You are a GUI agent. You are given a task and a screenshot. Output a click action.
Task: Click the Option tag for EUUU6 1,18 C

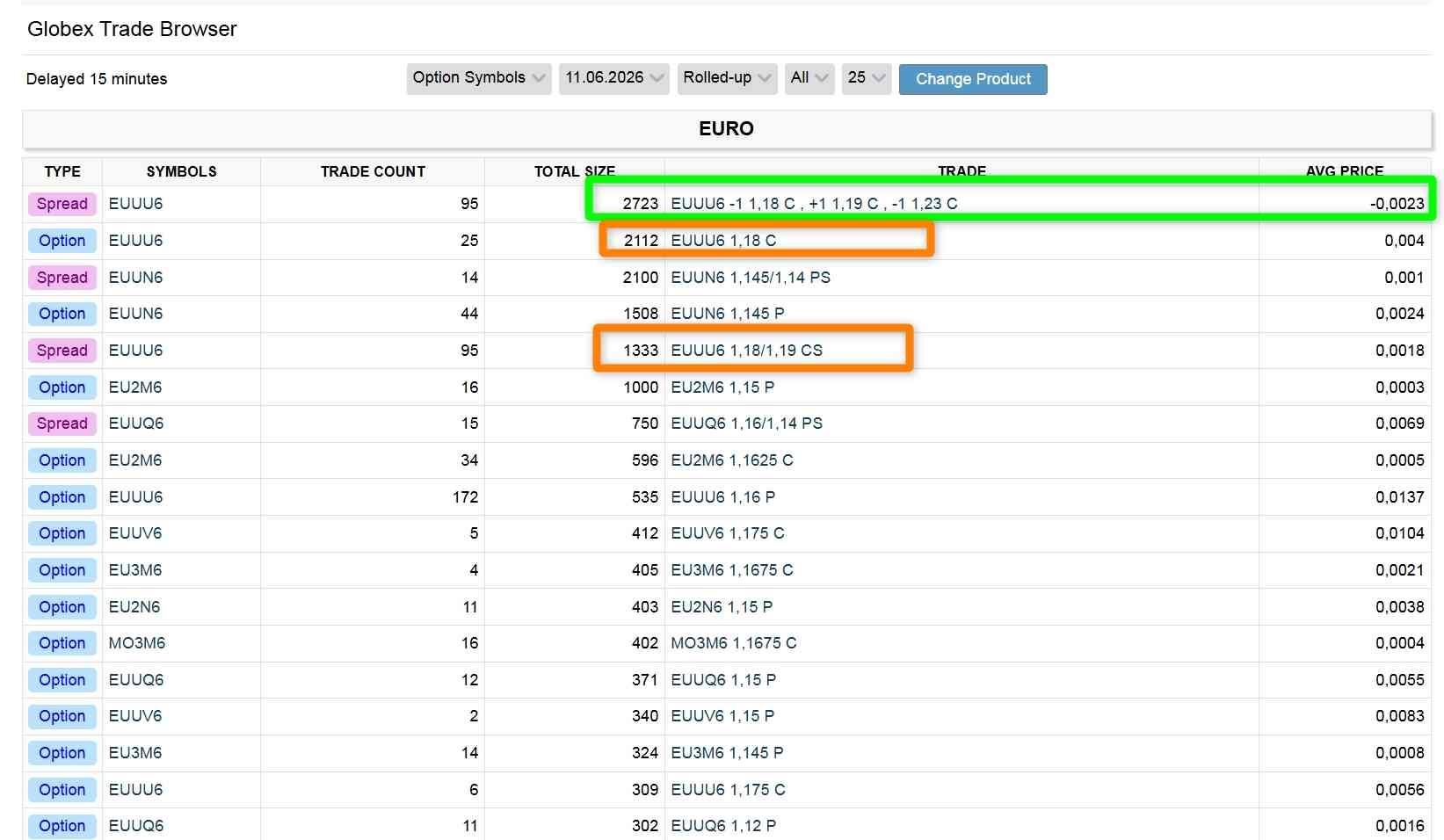click(62, 241)
